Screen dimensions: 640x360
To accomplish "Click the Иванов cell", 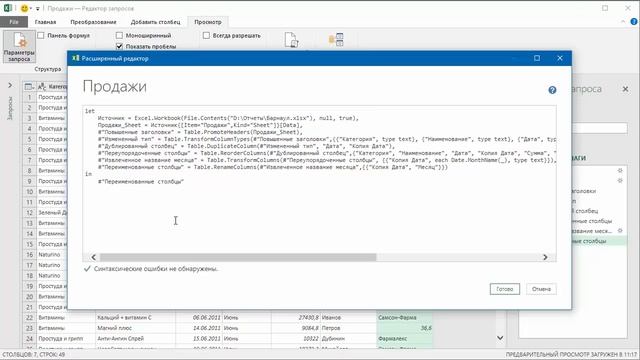I will [348, 317].
